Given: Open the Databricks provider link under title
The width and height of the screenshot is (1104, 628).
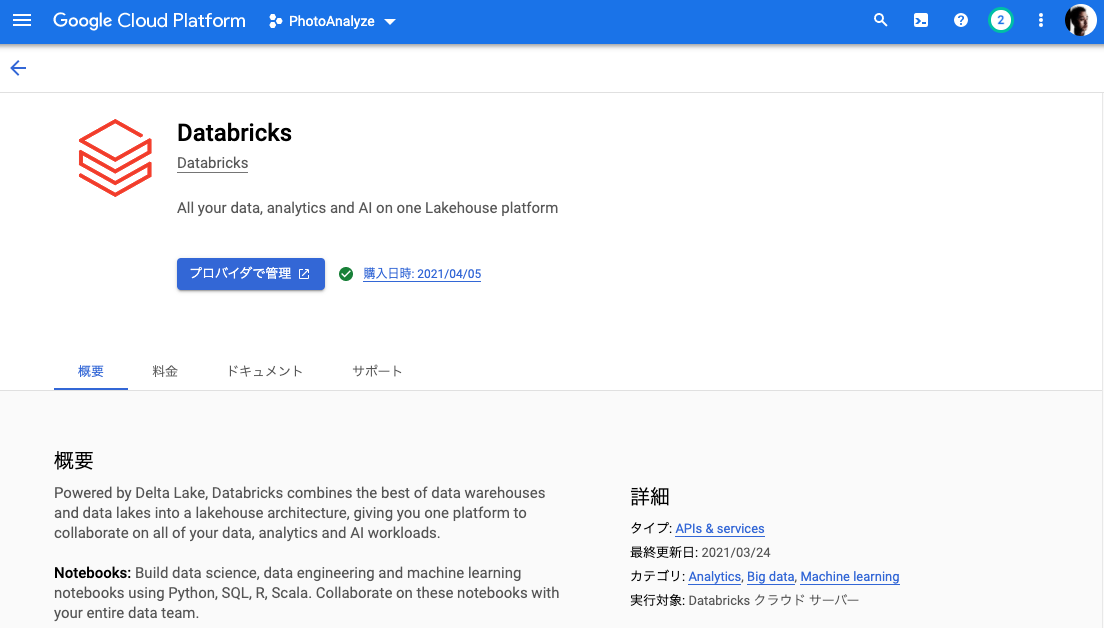Looking at the screenshot, I should pos(213,163).
